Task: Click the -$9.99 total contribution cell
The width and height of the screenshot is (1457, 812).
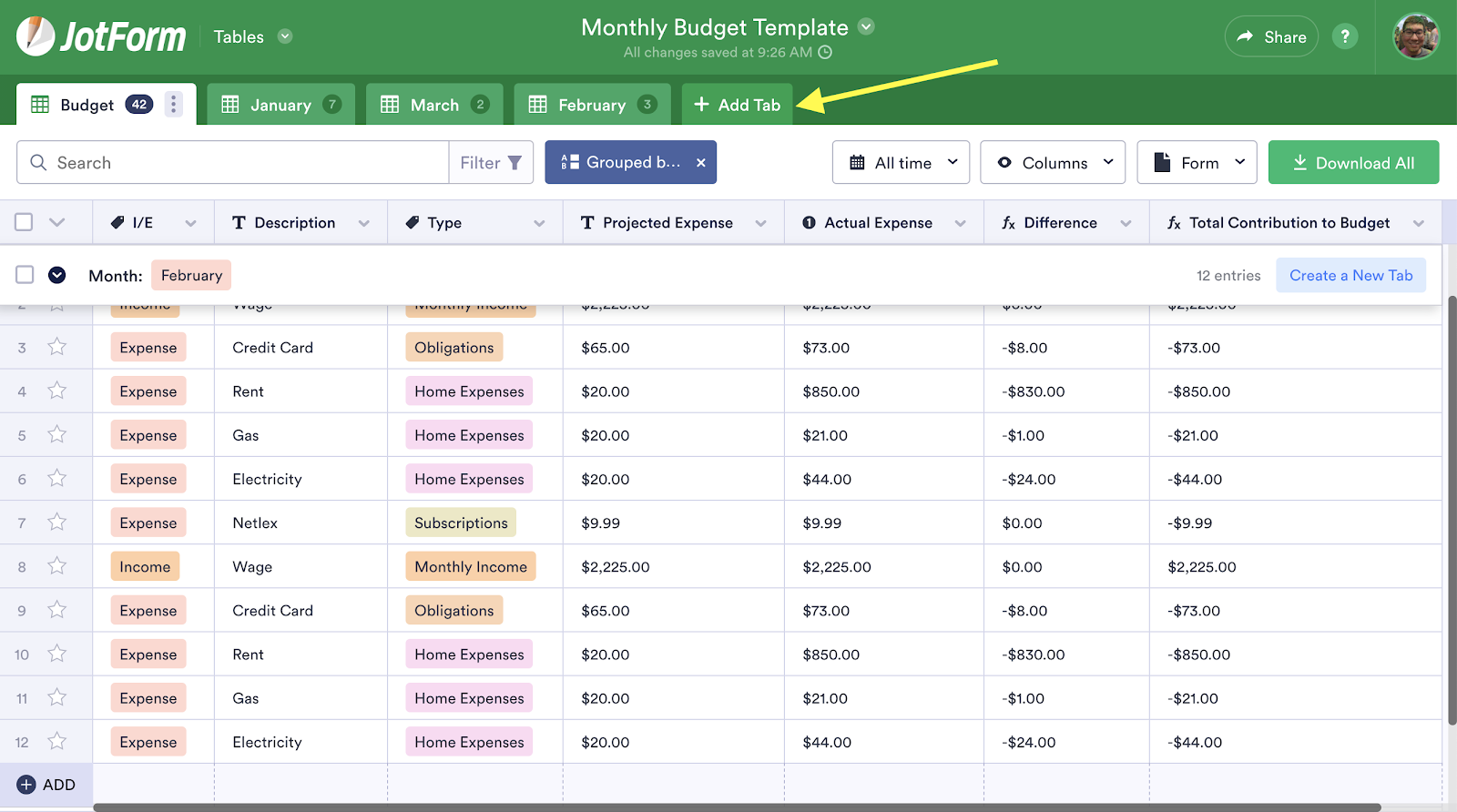Action: 1295,523
